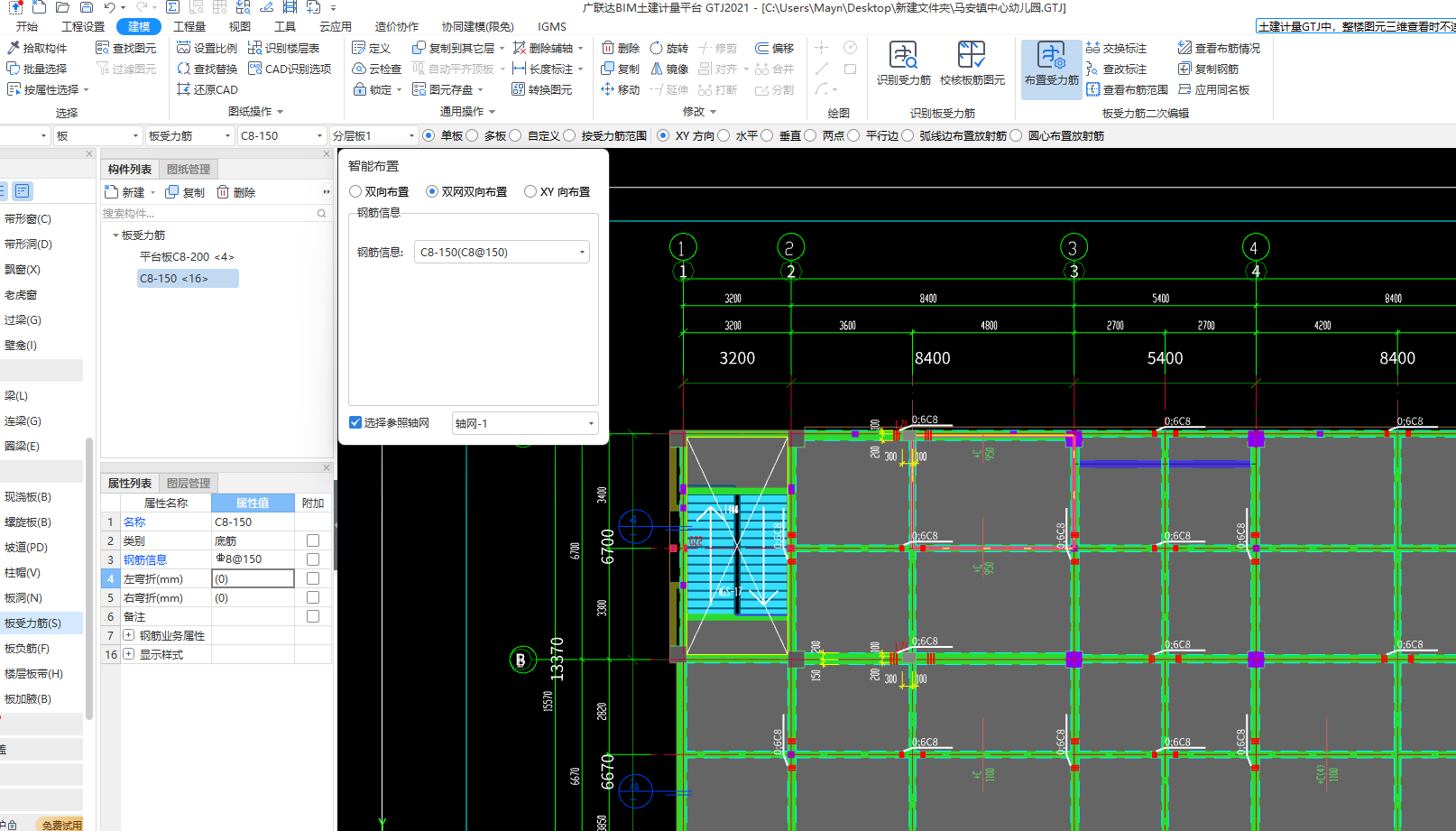Click the save icon in quick access bar
Image resolution: width=1456 pixels, height=831 pixels.
(87, 7)
